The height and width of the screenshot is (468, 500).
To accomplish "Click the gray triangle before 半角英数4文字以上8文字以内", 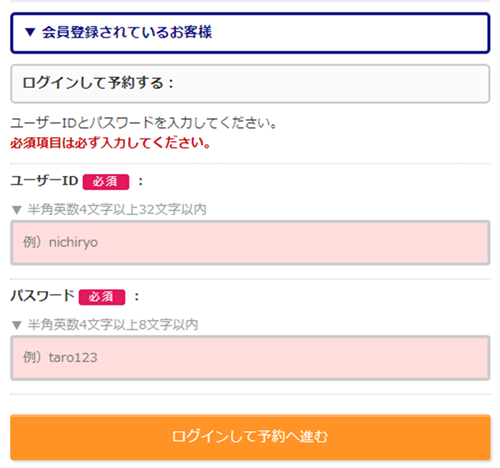I will 16,325.
